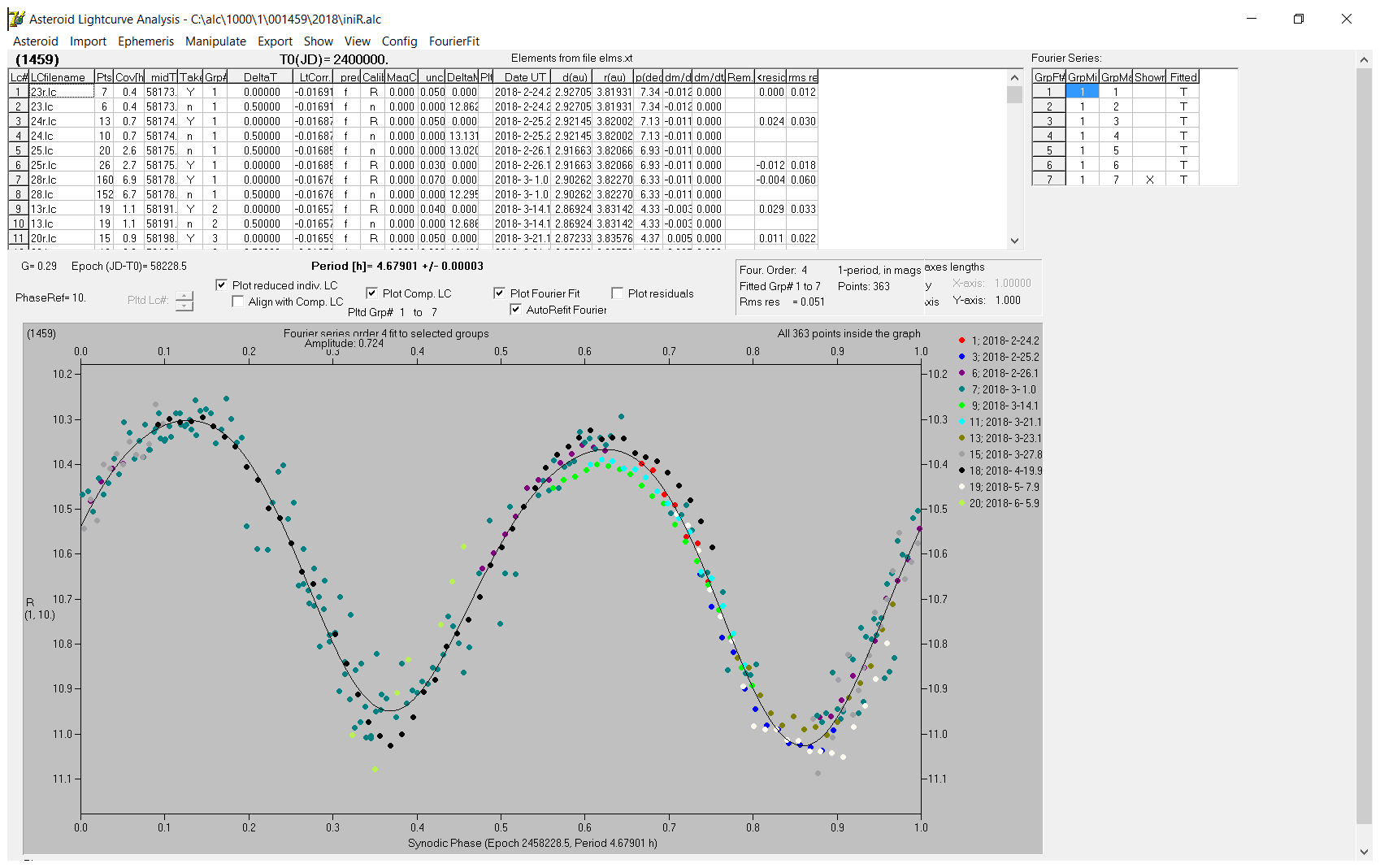Toggle AutoRefit Fourier checkbox
The height and width of the screenshot is (868, 1380).
click(515, 310)
